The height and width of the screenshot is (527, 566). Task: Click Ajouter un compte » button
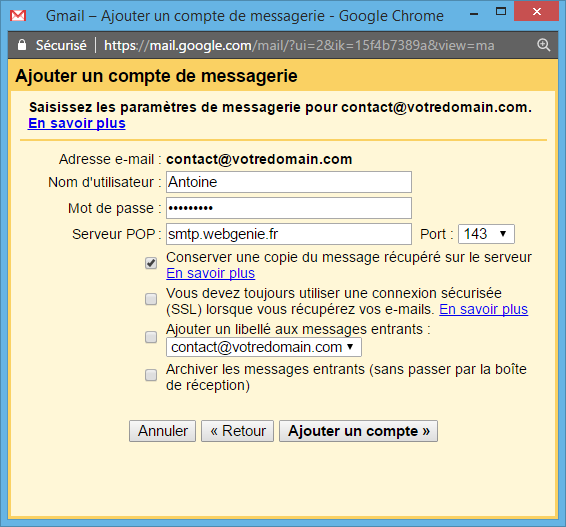358,431
